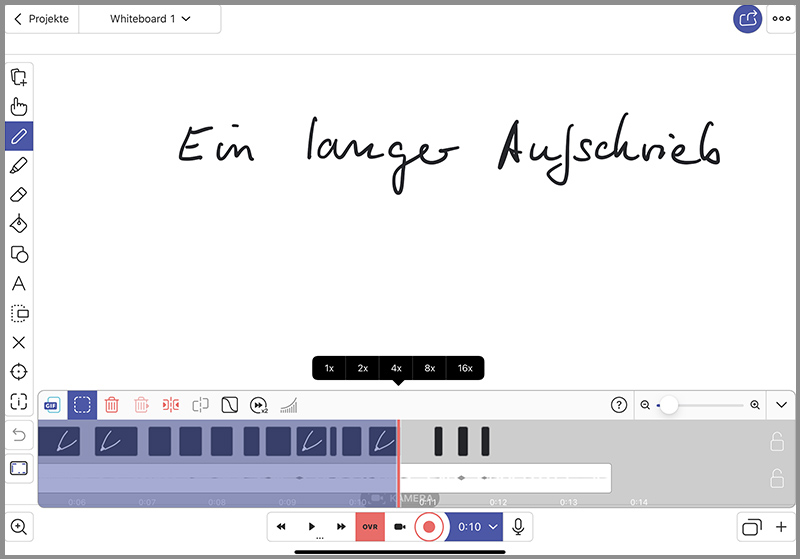
Task: Select the text A tool
Action: [19, 284]
